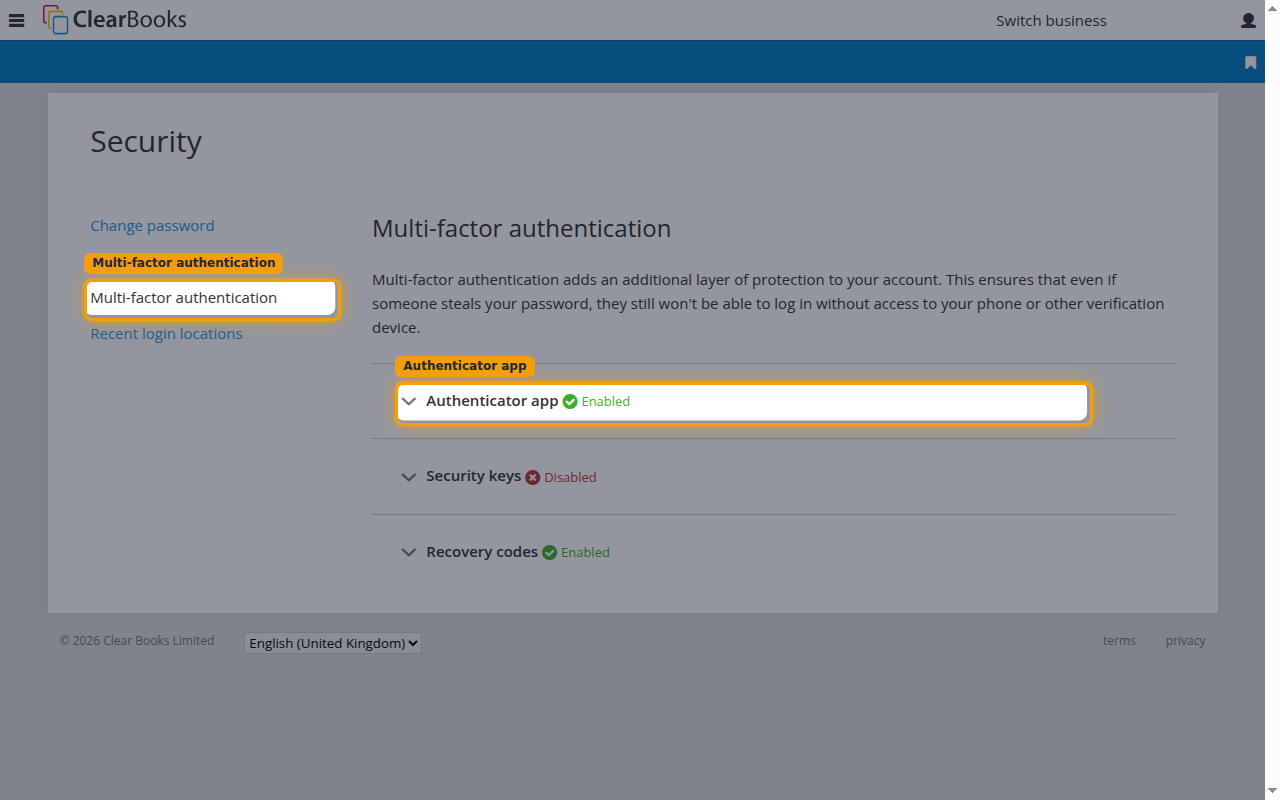The width and height of the screenshot is (1280, 800).
Task: Open the privacy link in footer
Action: pos(1185,641)
